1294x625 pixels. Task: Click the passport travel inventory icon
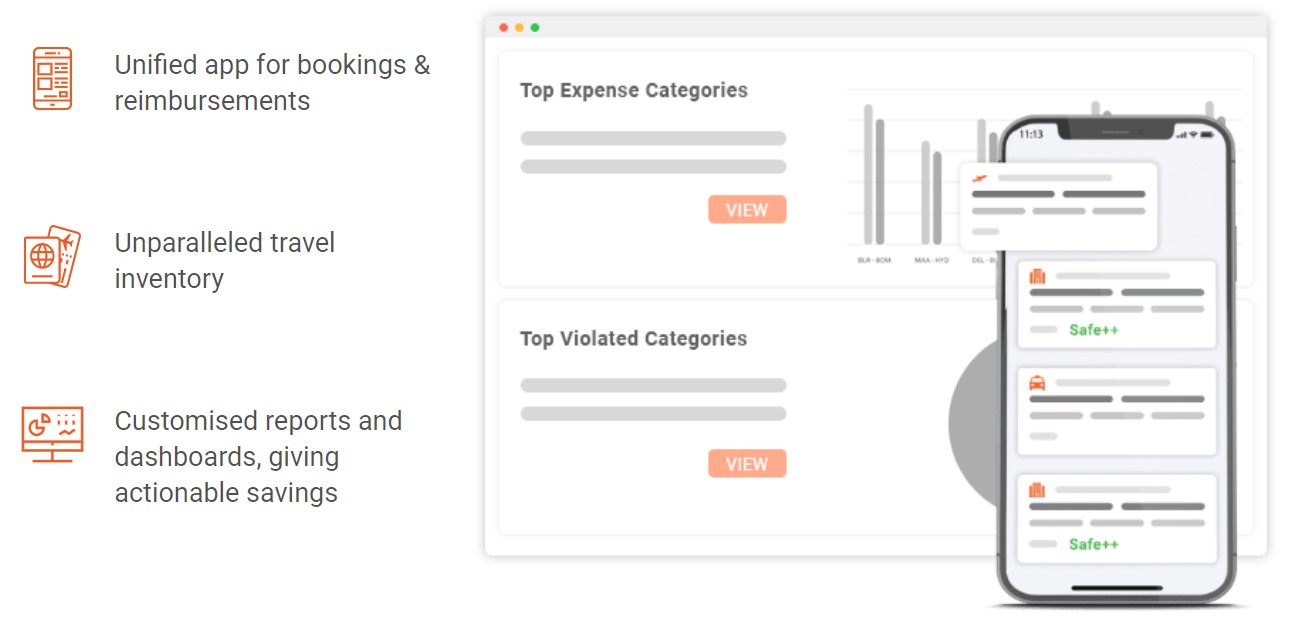(52, 257)
